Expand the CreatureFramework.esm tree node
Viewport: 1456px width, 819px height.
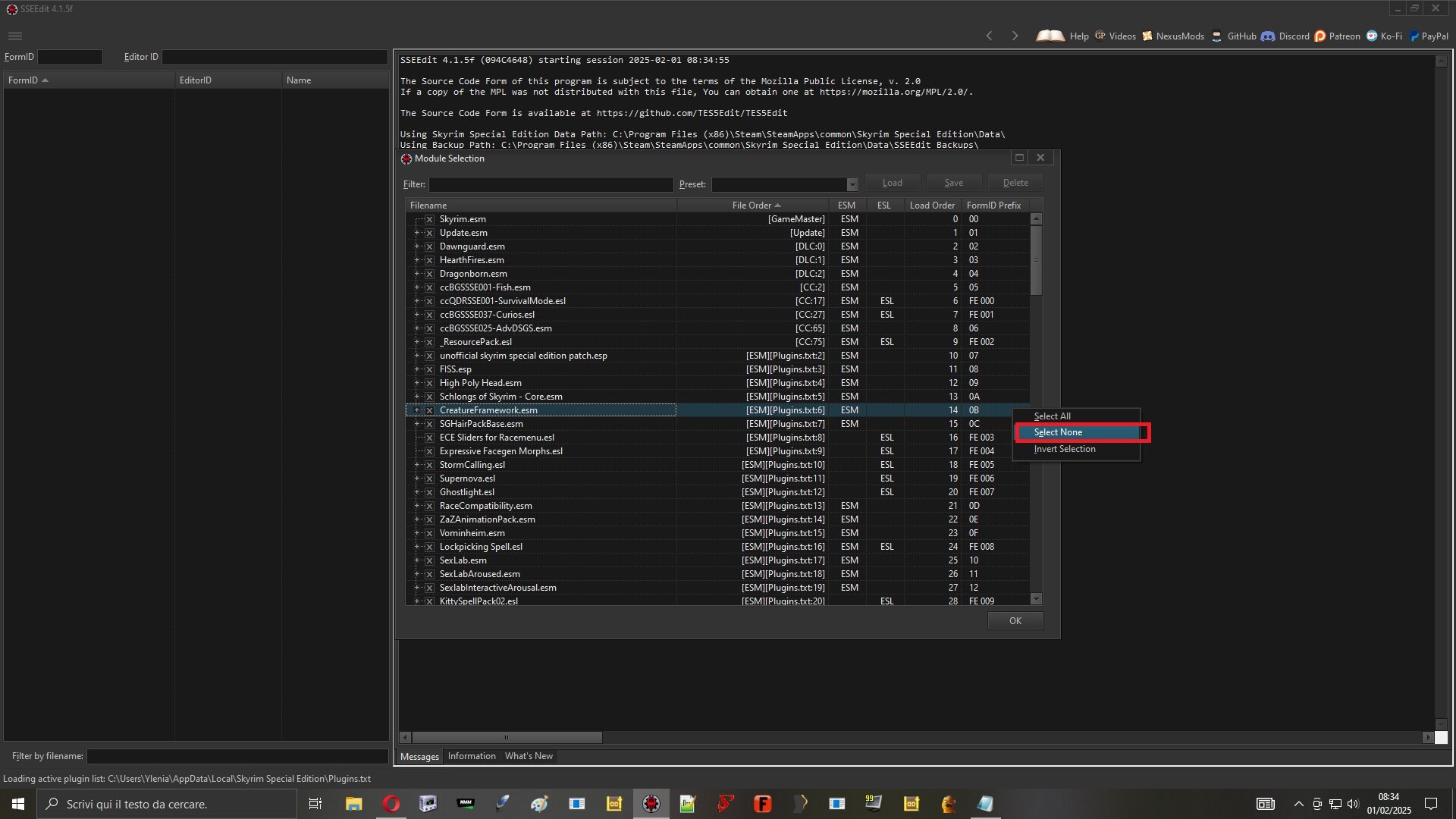tap(416, 410)
